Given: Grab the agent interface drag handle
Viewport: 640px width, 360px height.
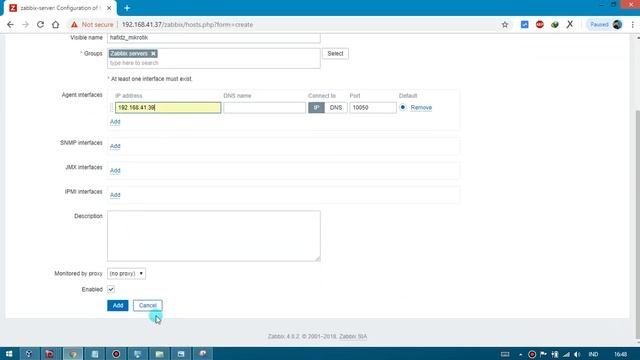Looking at the screenshot, I should click(112, 107).
